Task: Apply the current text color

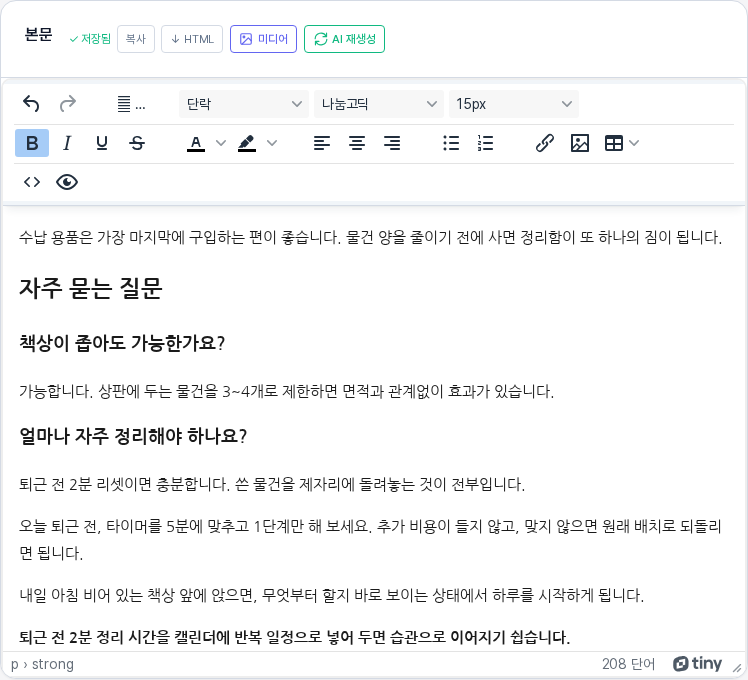Action: pos(196,143)
